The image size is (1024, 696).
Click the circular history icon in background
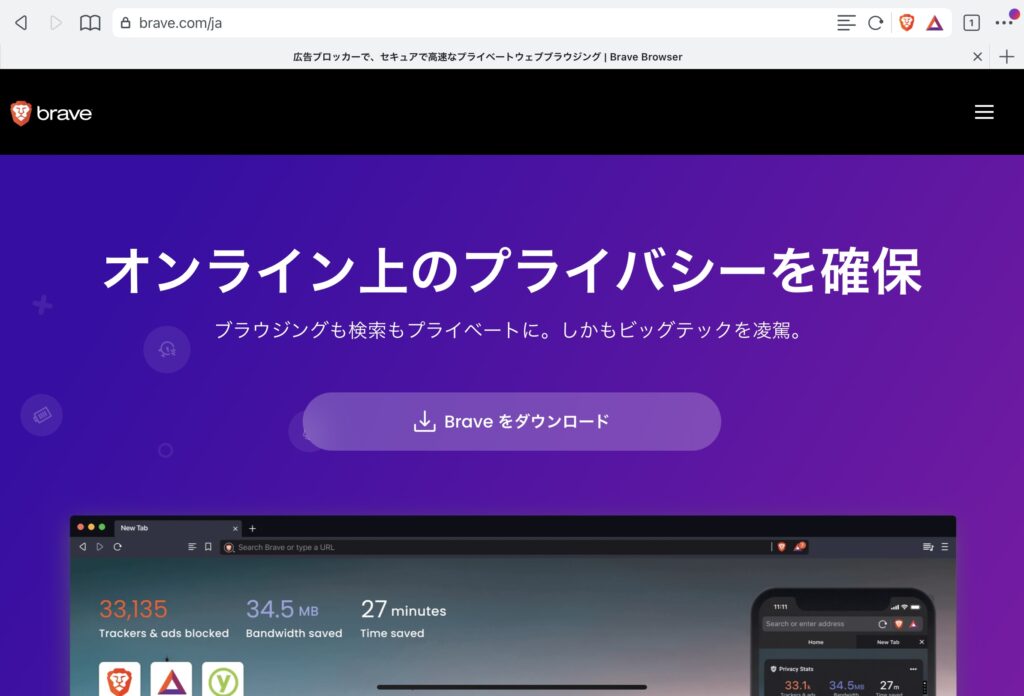tap(167, 349)
